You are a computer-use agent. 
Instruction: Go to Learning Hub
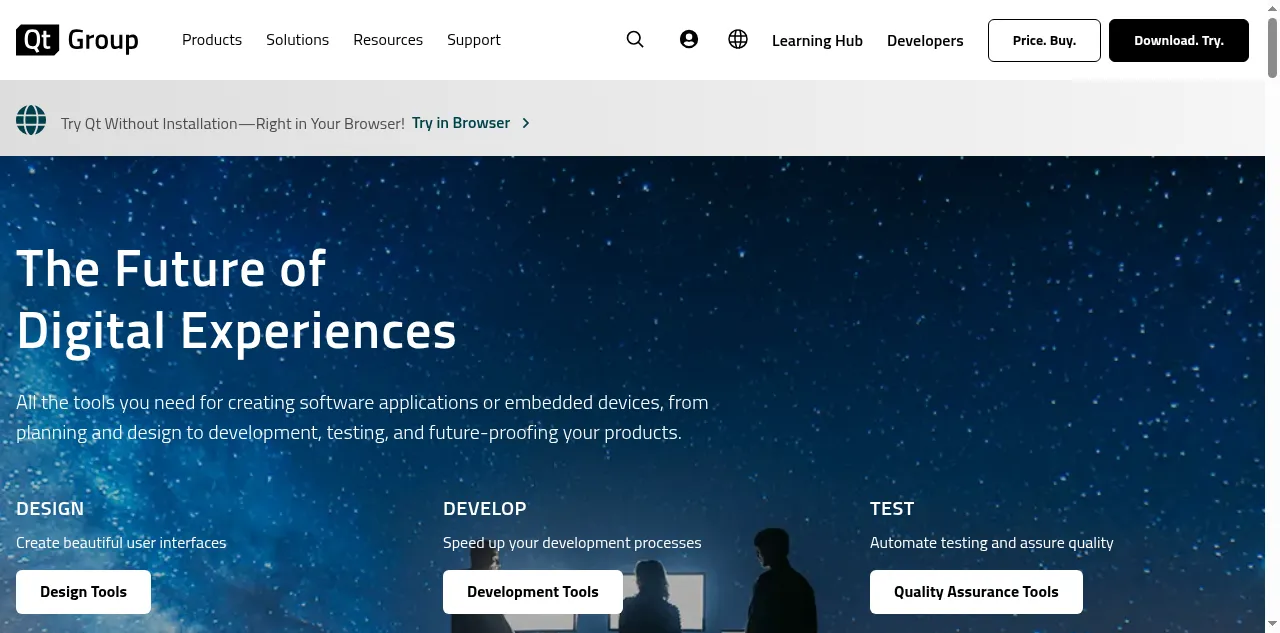[817, 41]
